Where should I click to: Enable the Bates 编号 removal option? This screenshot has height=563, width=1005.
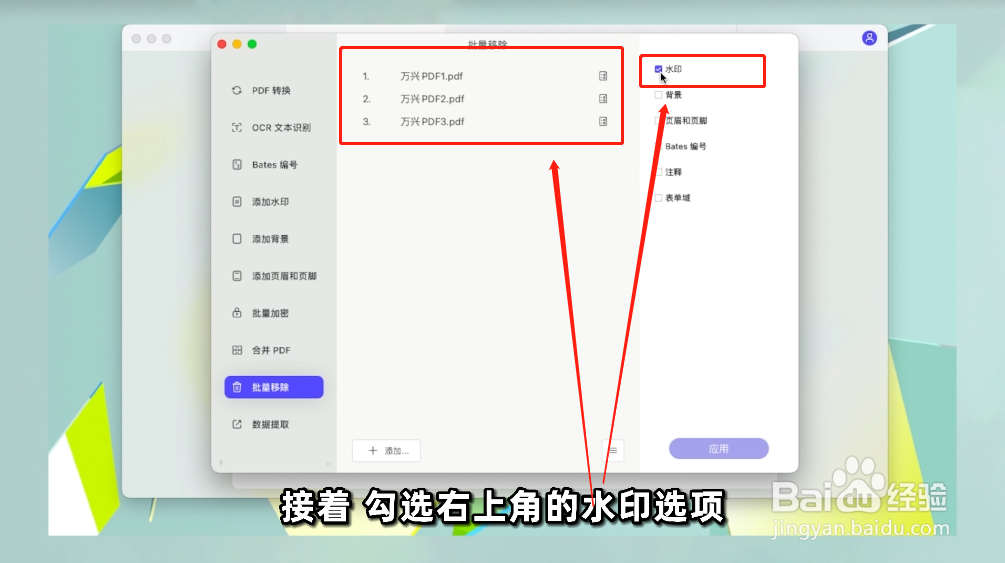(658, 146)
